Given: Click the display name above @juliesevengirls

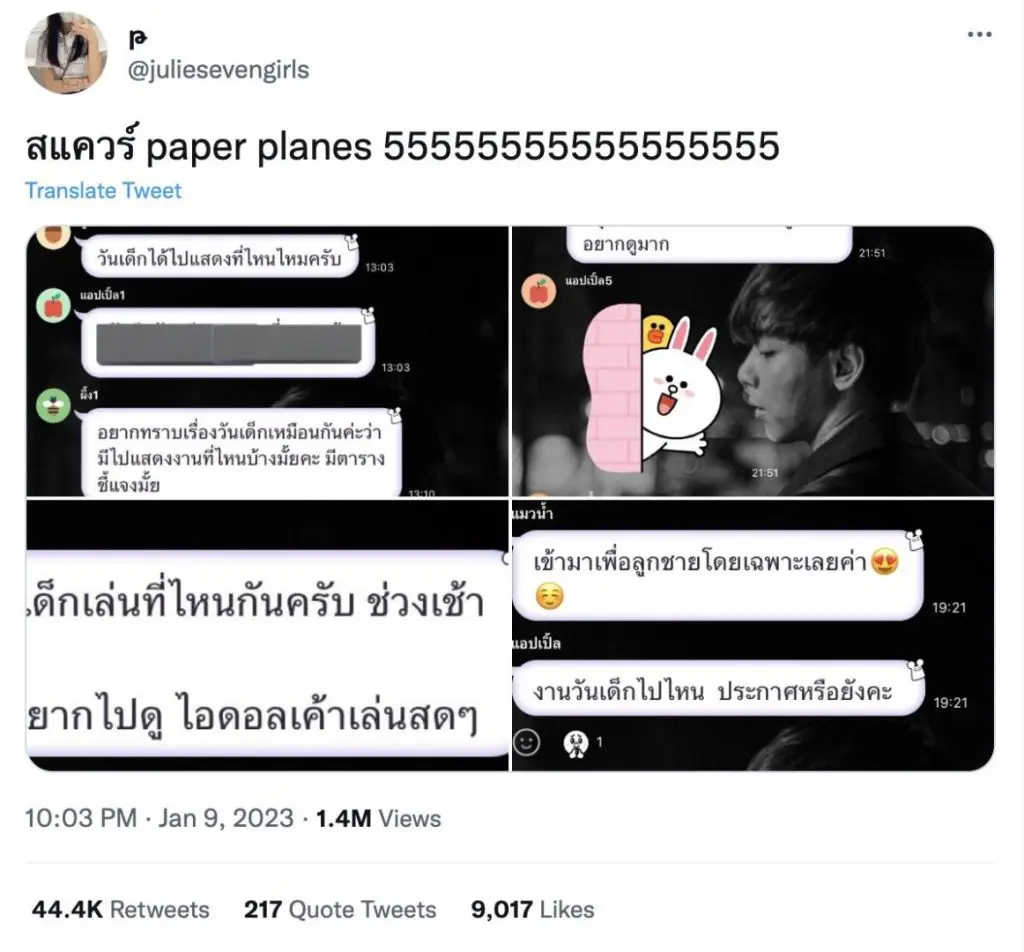Looking at the screenshot, I should (138, 40).
